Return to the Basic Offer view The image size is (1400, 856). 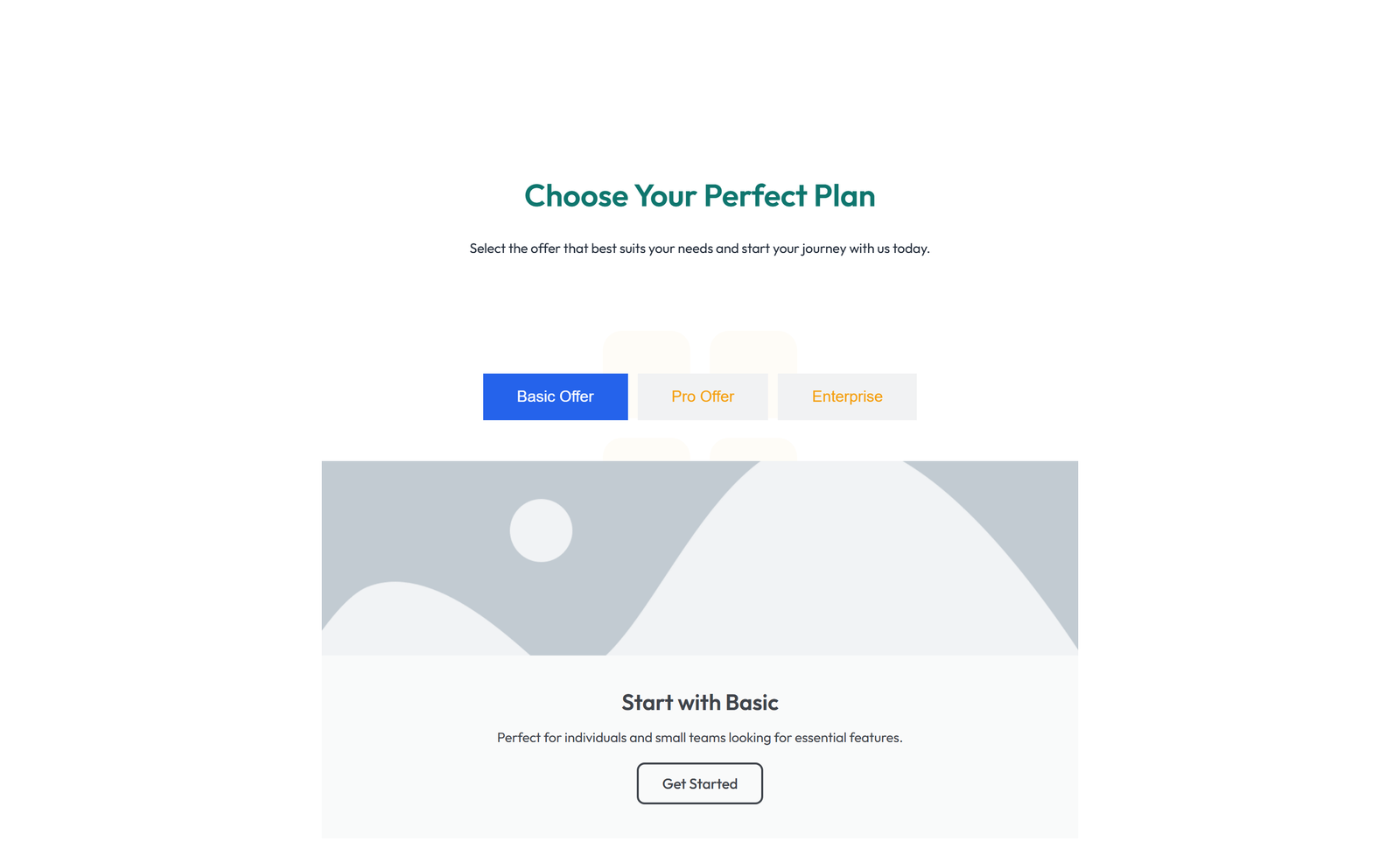click(555, 396)
